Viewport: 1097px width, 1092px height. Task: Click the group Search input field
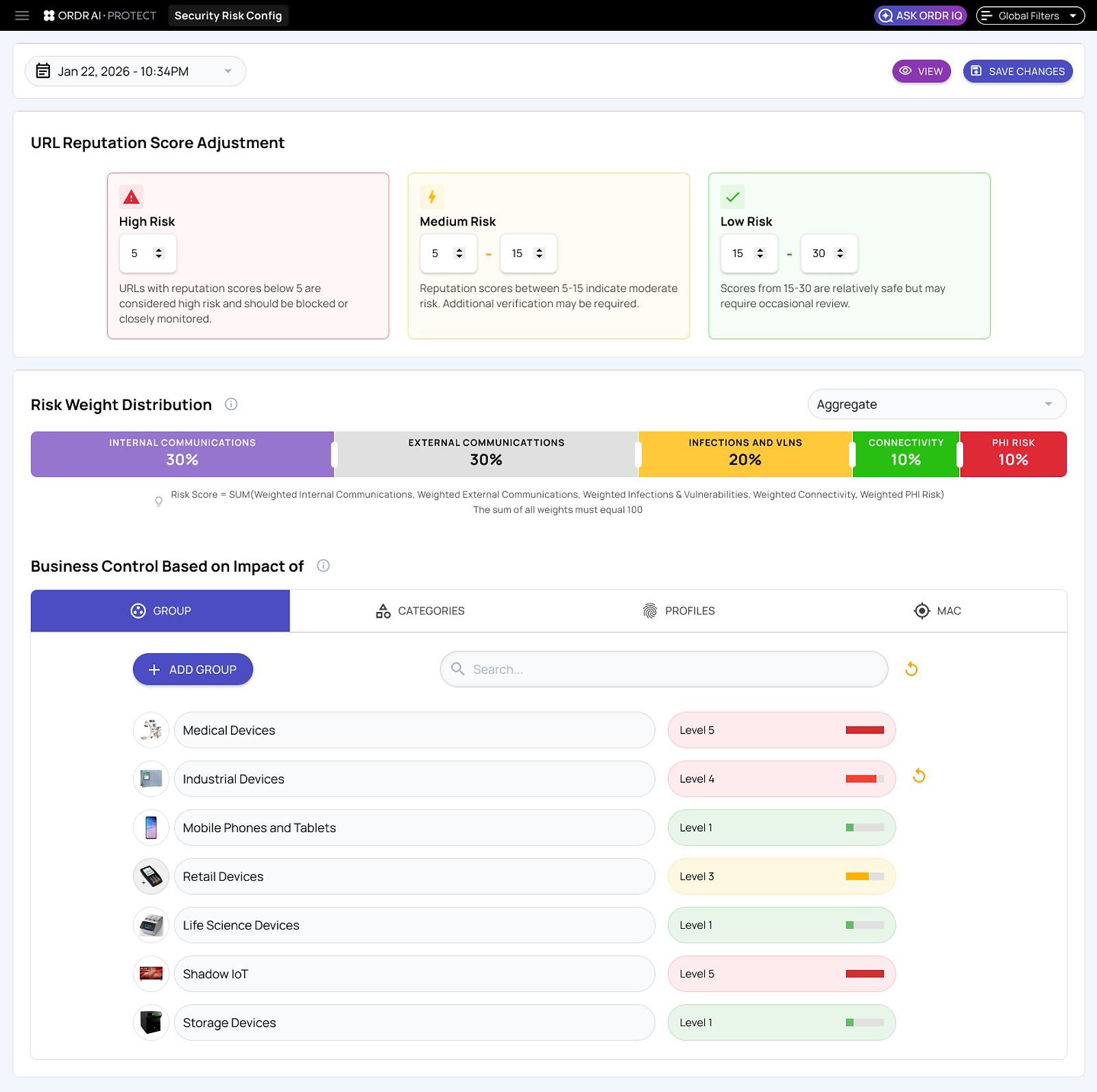point(664,669)
